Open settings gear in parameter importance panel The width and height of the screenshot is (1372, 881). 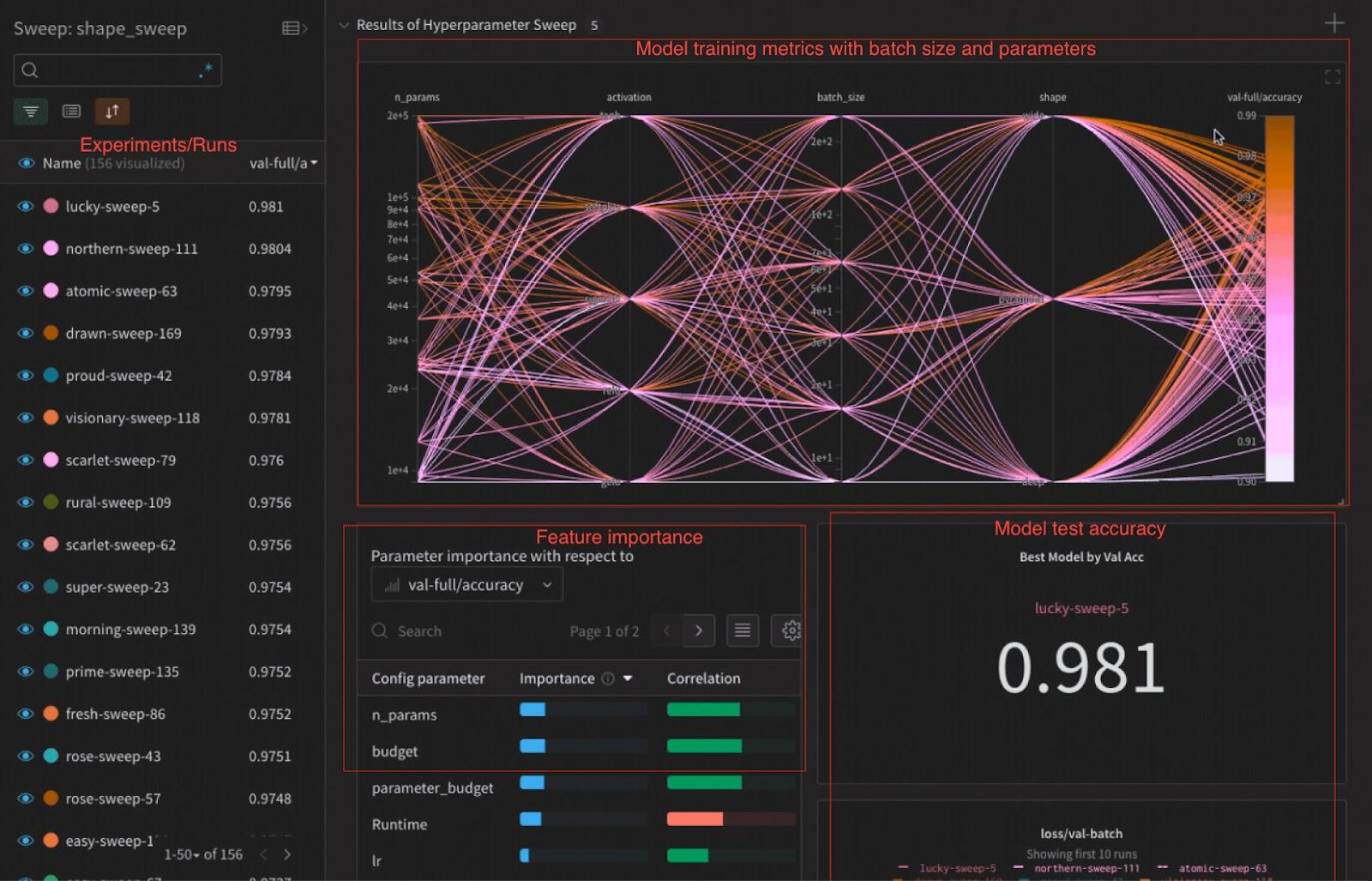[788, 631]
